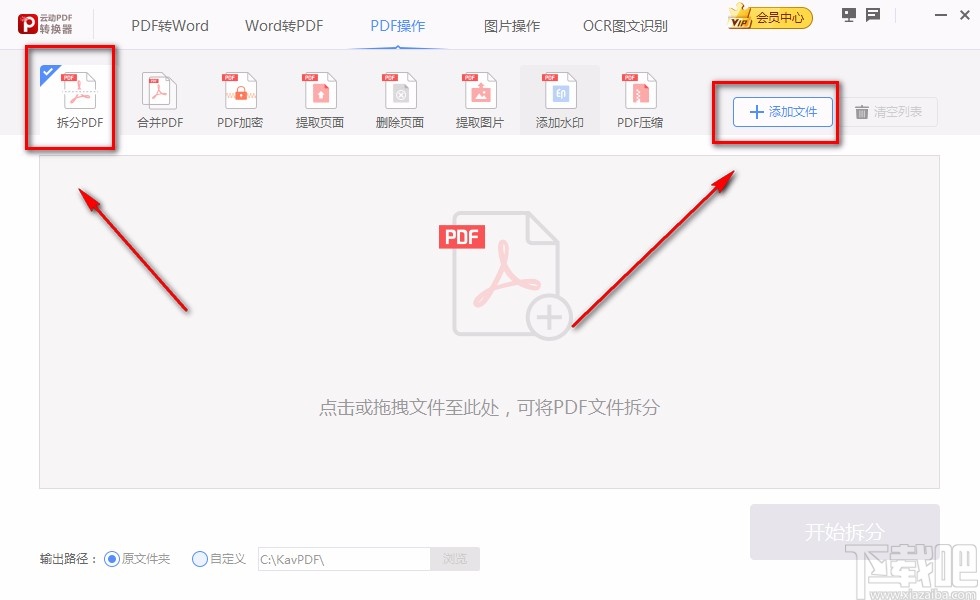Viewport: 980px width, 600px height.
Task: Select the PDF压缩 (Compress PDF) tool
Action: click(x=639, y=97)
